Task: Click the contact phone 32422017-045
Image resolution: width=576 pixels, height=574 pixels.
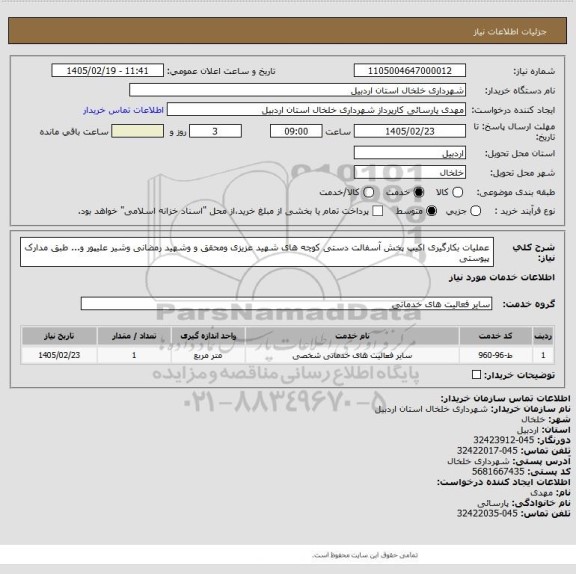Action: click(x=487, y=450)
